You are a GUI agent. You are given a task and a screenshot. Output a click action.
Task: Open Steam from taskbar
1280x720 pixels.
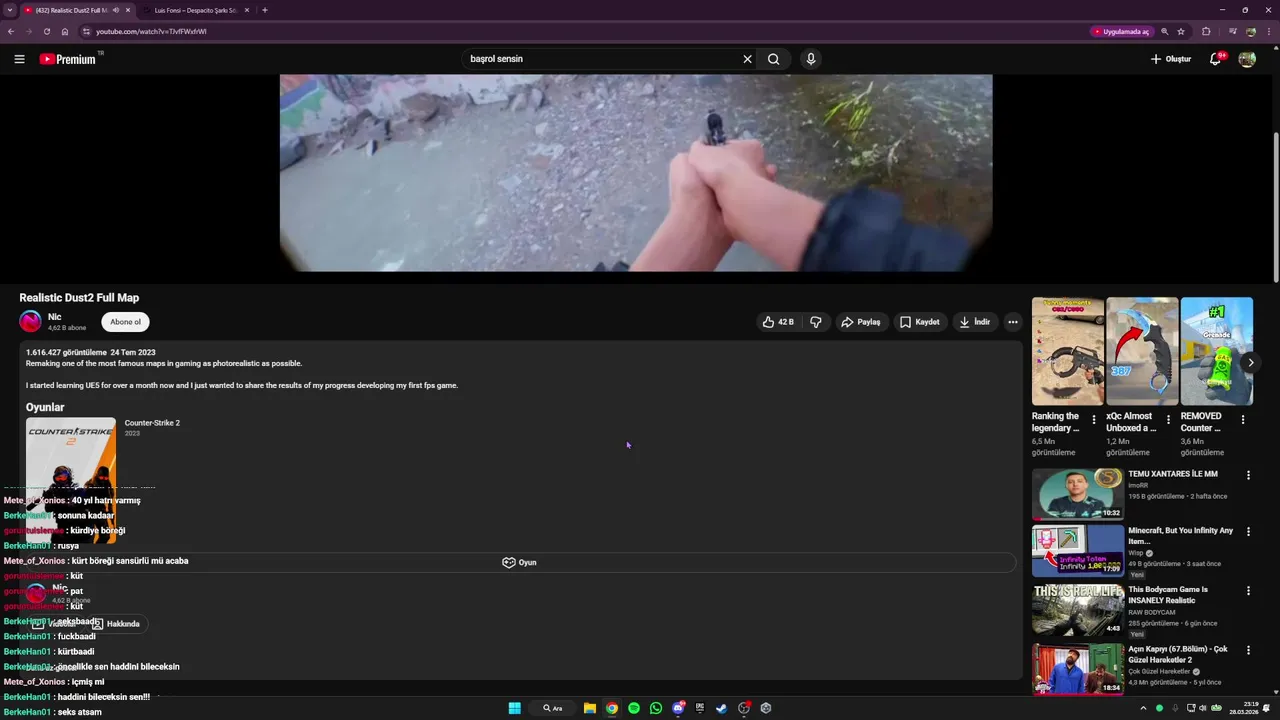pyautogui.click(x=722, y=708)
